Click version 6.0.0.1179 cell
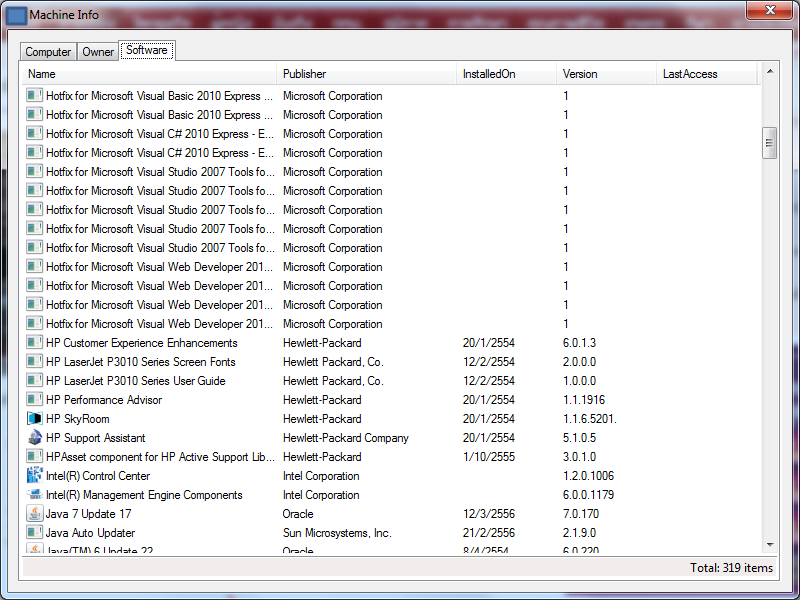 588,494
